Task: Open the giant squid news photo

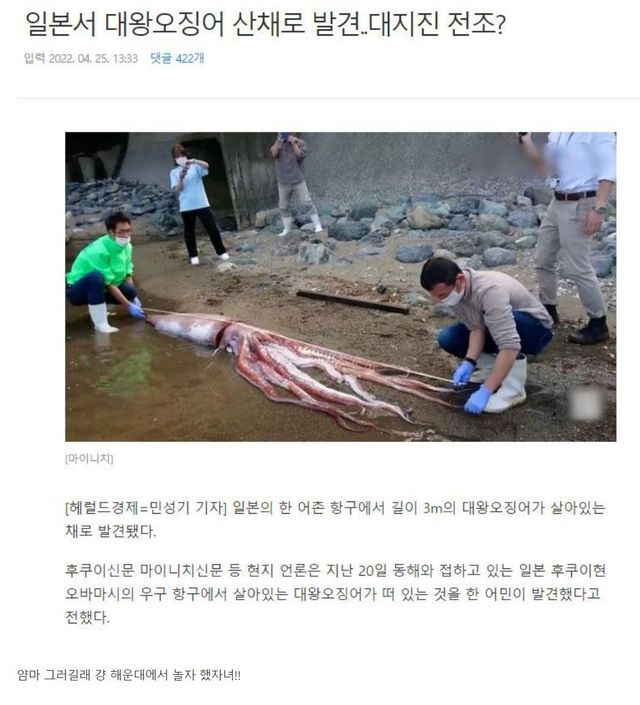Action: 340,286
